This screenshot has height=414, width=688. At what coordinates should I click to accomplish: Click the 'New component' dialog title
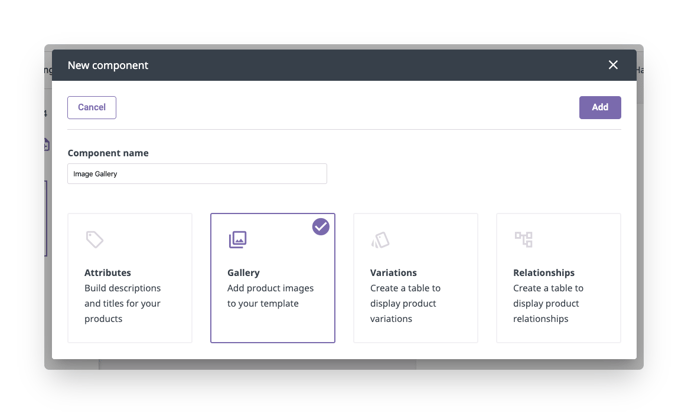(108, 65)
